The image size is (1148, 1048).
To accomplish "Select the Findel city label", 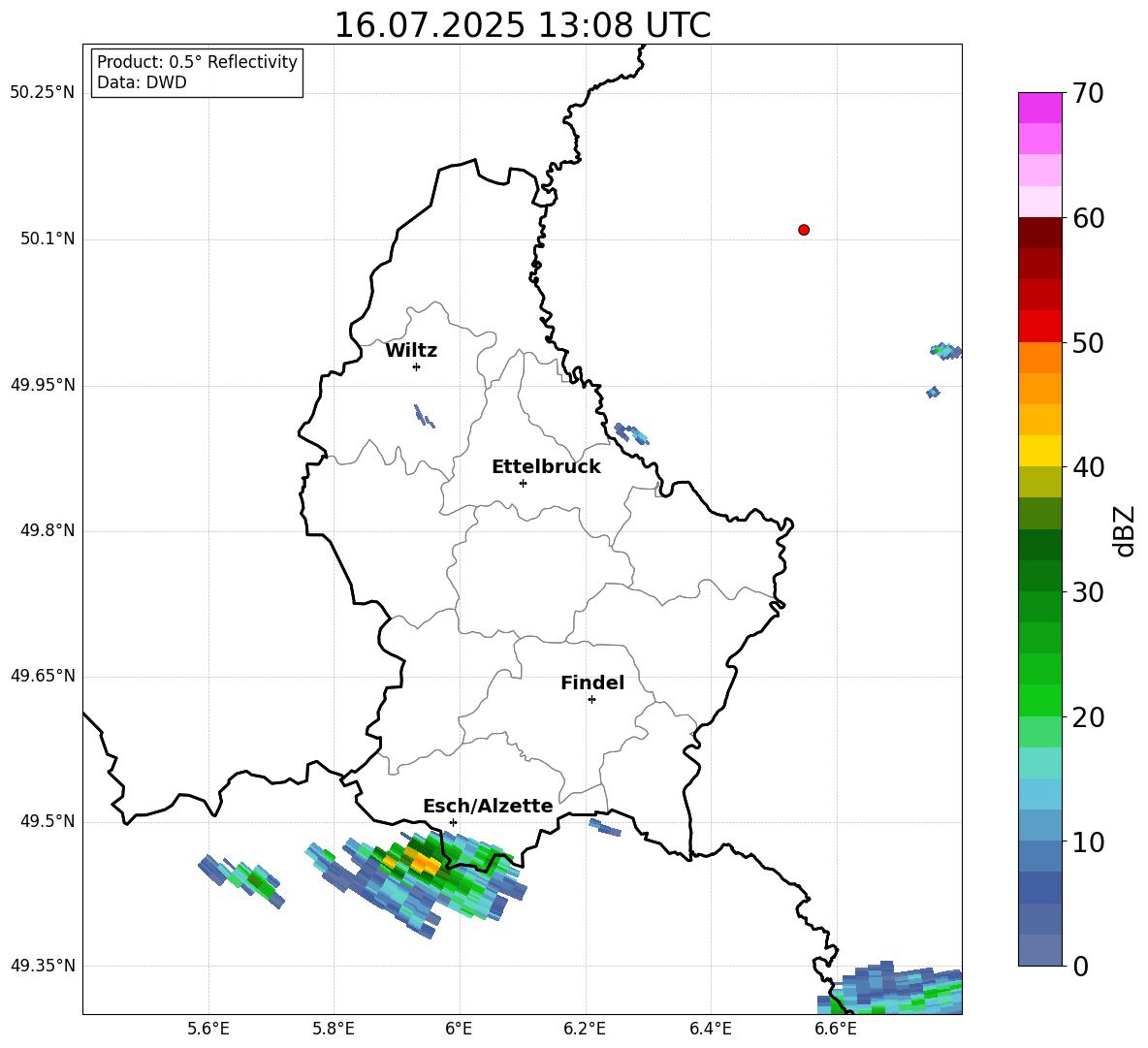I will (x=592, y=683).
